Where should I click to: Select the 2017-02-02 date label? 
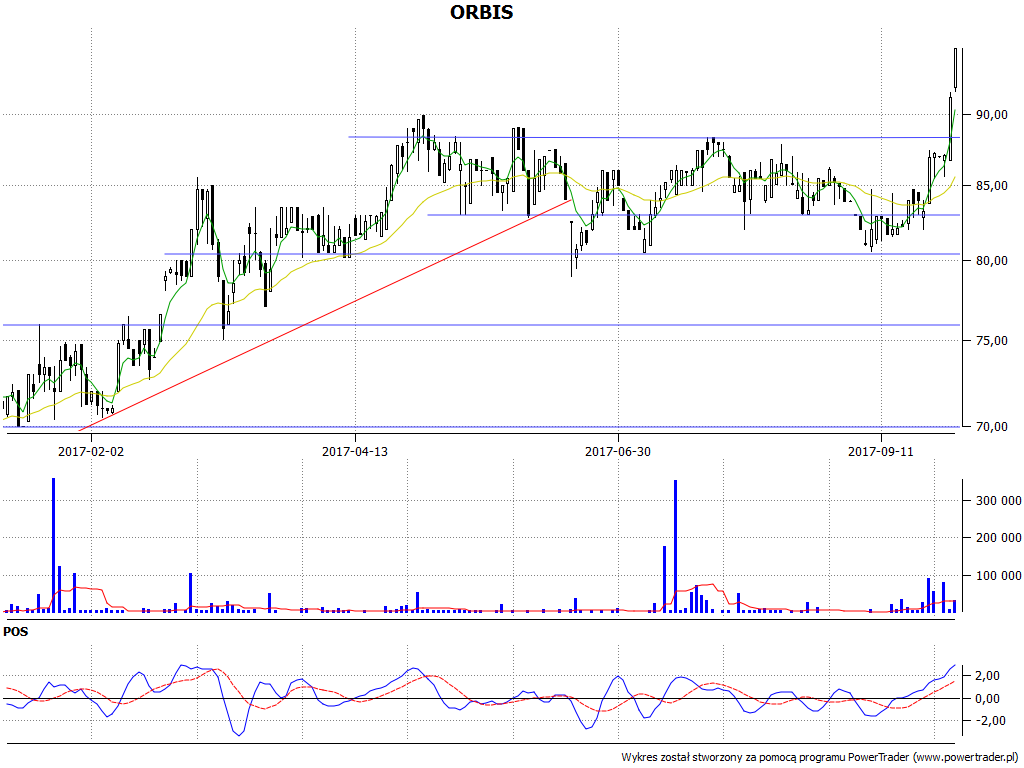91,451
